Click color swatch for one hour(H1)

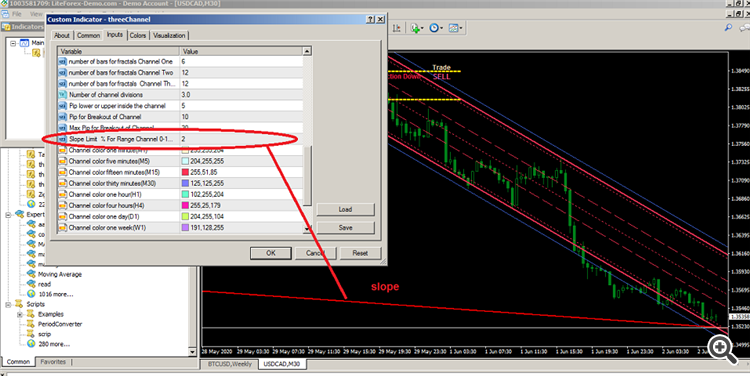[185, 194]
